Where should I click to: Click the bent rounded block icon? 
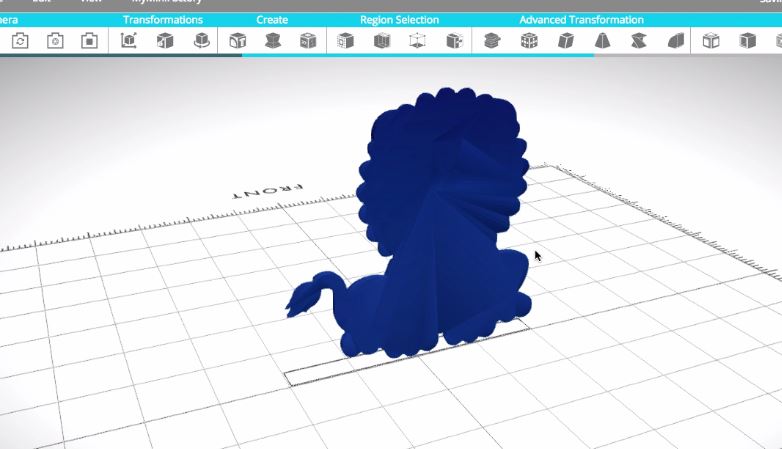click(x=676, y=40)
